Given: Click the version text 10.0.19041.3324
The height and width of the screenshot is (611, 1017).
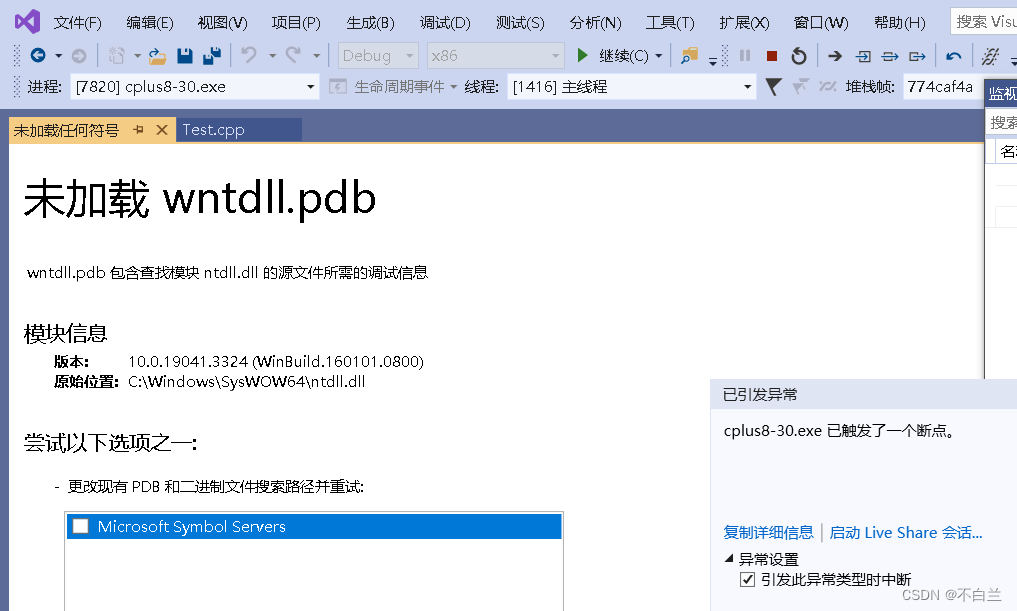Looking at the screenshot, I should 188,361.
